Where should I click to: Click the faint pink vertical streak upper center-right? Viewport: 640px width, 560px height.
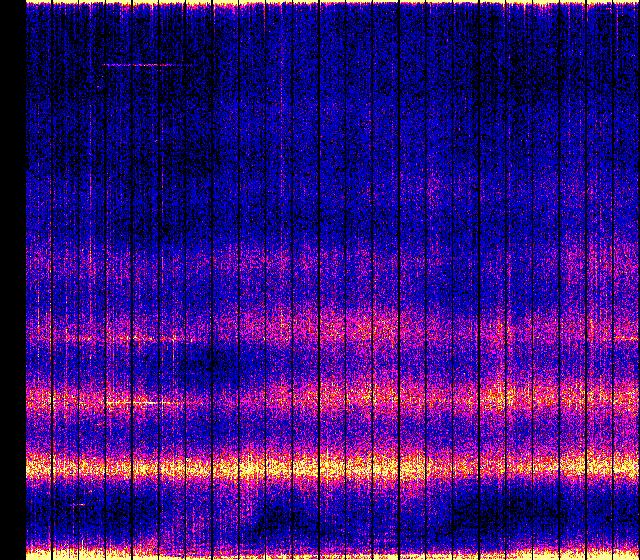[x=433, y=190]
